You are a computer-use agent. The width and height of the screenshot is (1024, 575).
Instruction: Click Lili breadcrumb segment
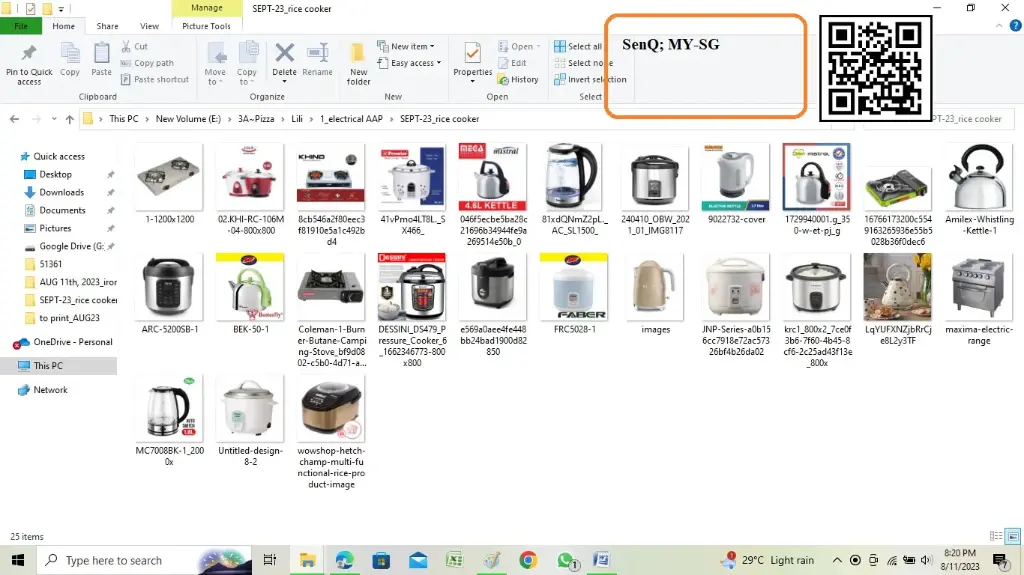pos(296,119)
